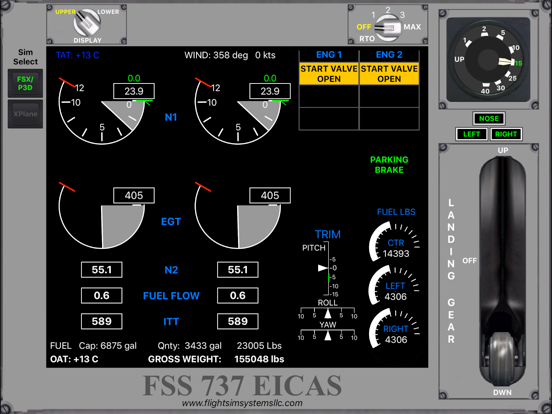The height and width of the screenshot is (414, 552).
Task: Open the www.flightsimsystemsllc.com link
Action: [242, 403]
